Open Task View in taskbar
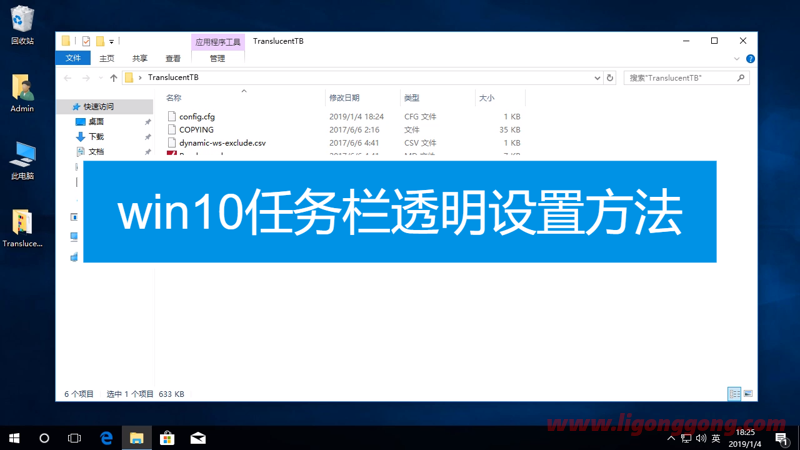This screenshot has width=800, height=450. tap(74, 438)
